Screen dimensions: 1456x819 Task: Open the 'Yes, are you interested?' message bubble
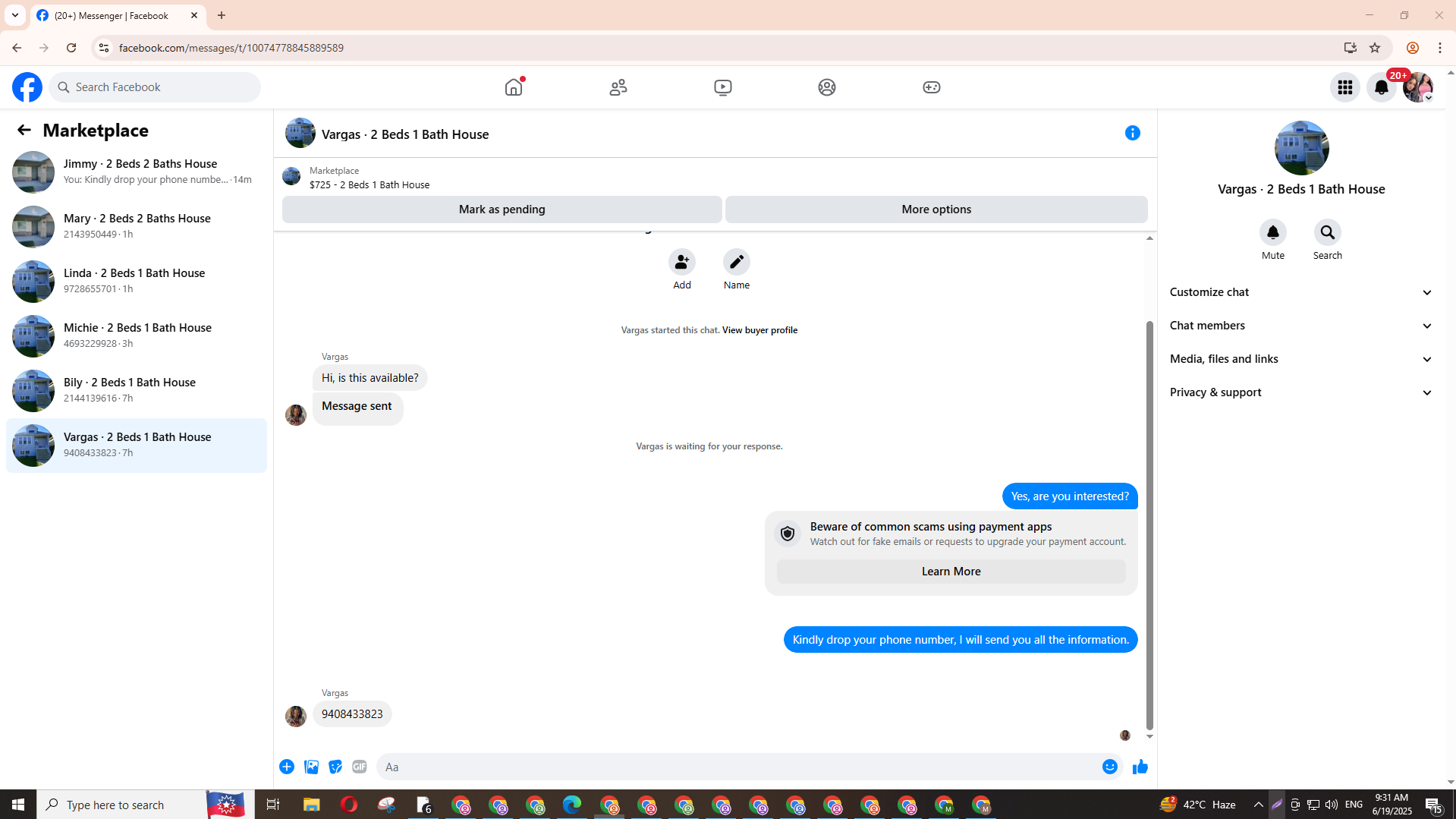click(1070, 496)
